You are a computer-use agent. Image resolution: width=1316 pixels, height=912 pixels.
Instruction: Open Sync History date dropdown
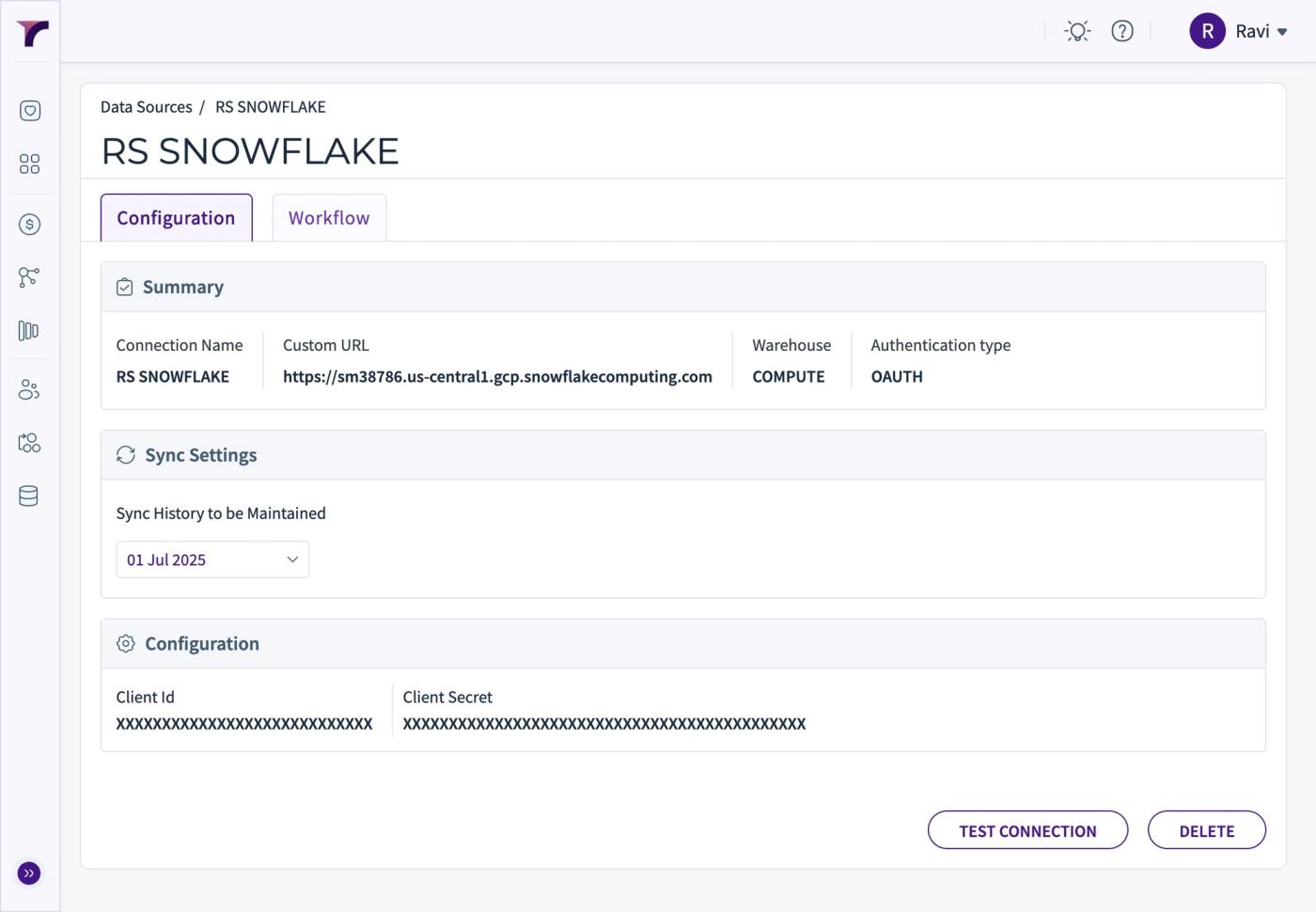[x=212, y=559]
